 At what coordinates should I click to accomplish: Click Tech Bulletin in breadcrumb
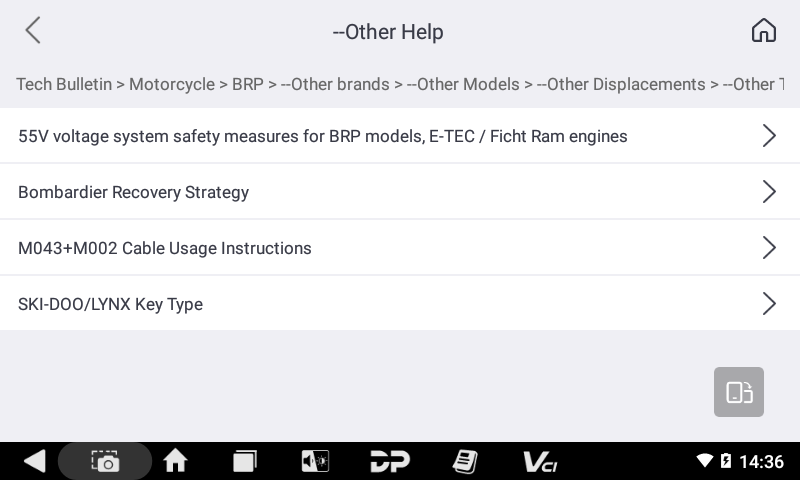click(64, 84)
